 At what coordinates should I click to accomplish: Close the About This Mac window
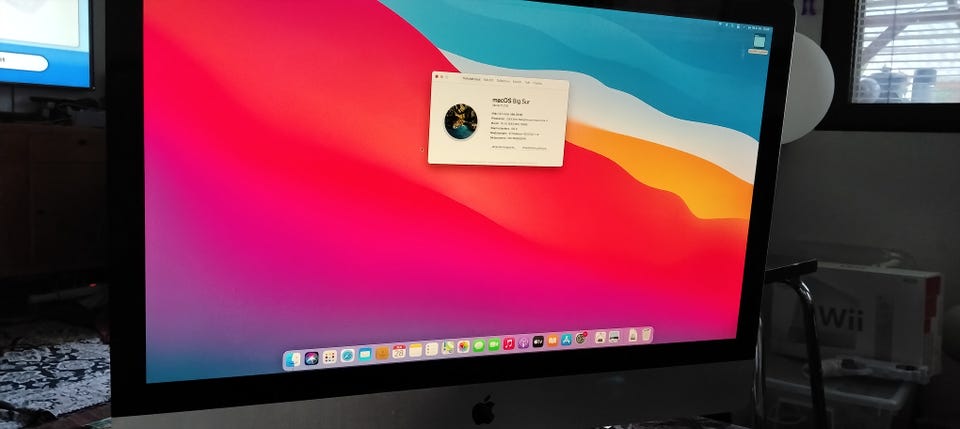coord(437,76)
